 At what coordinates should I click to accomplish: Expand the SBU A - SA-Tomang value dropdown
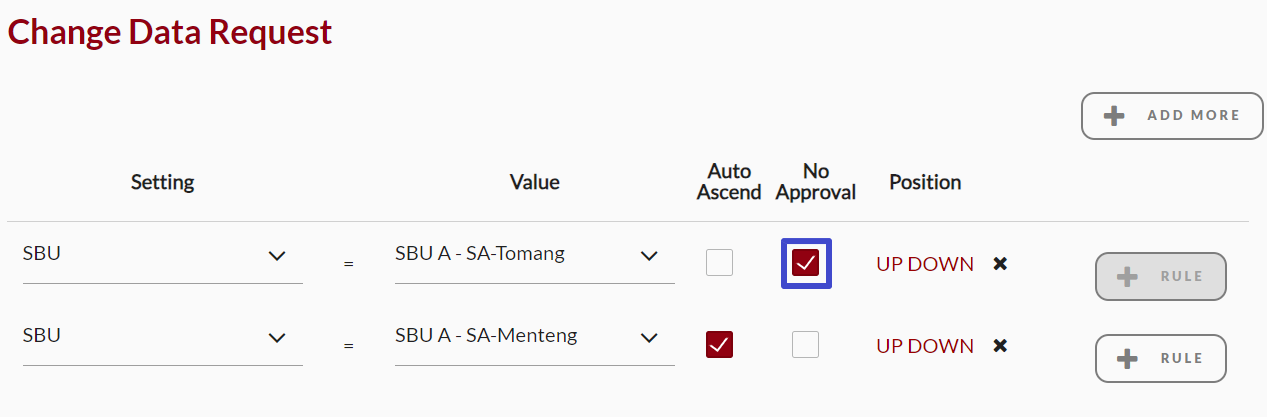click(x=534, y=256)
